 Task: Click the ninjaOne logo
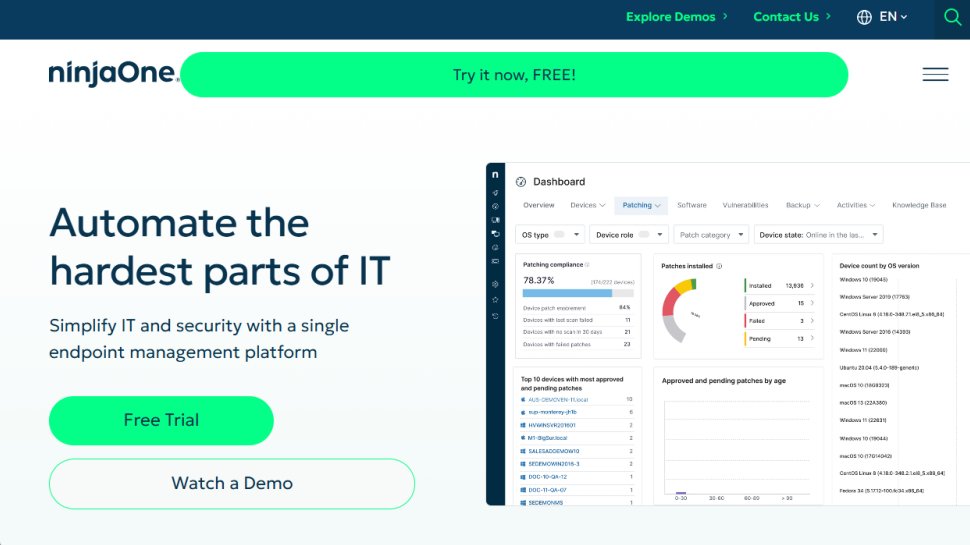[113, 73]
